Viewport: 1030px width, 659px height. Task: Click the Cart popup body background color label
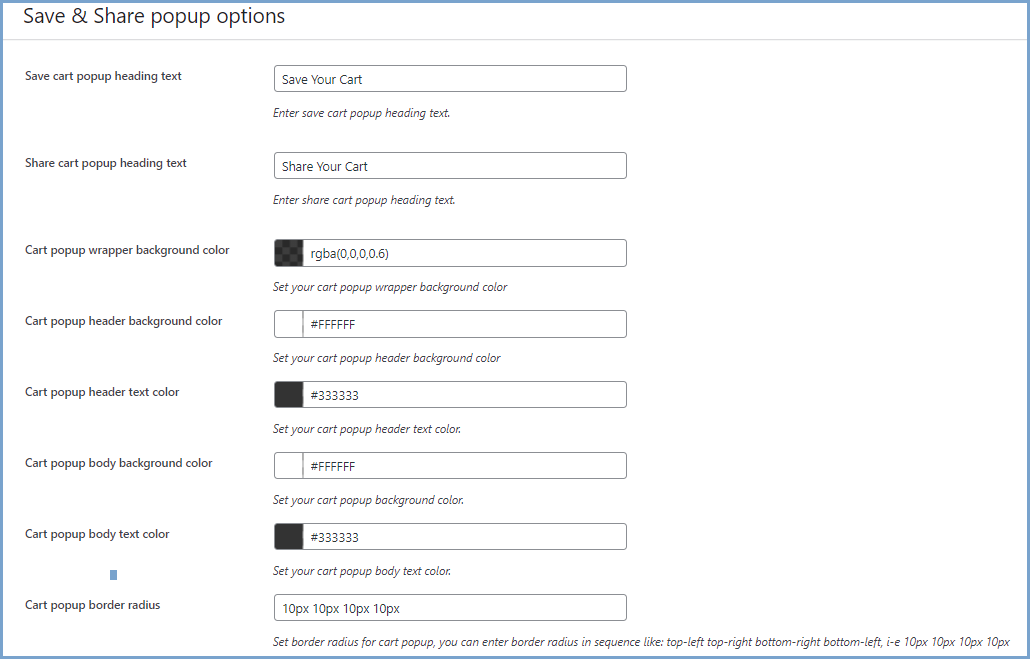(x=119, y=463)
